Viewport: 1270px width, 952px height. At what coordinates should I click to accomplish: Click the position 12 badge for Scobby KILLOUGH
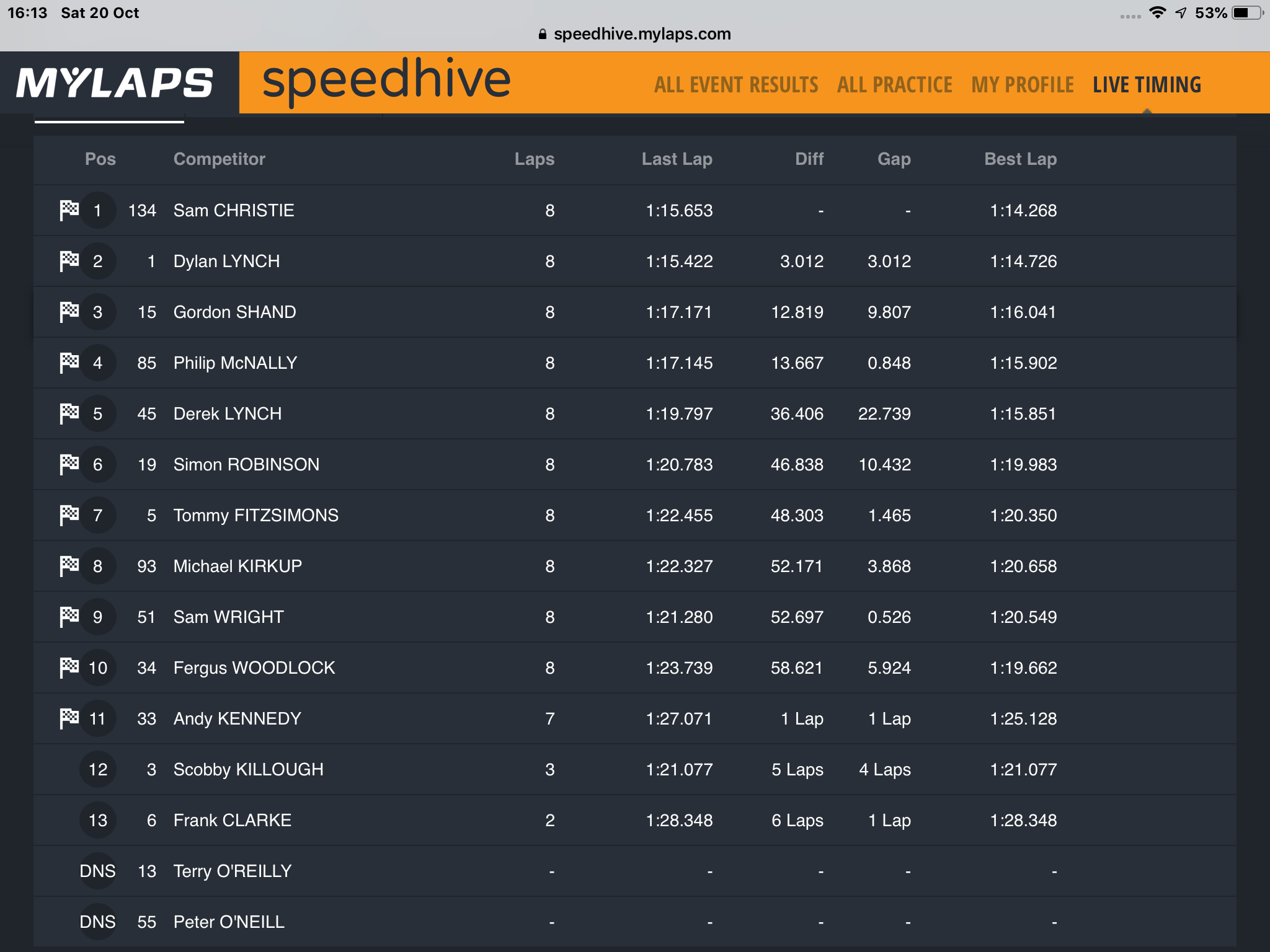98,769
